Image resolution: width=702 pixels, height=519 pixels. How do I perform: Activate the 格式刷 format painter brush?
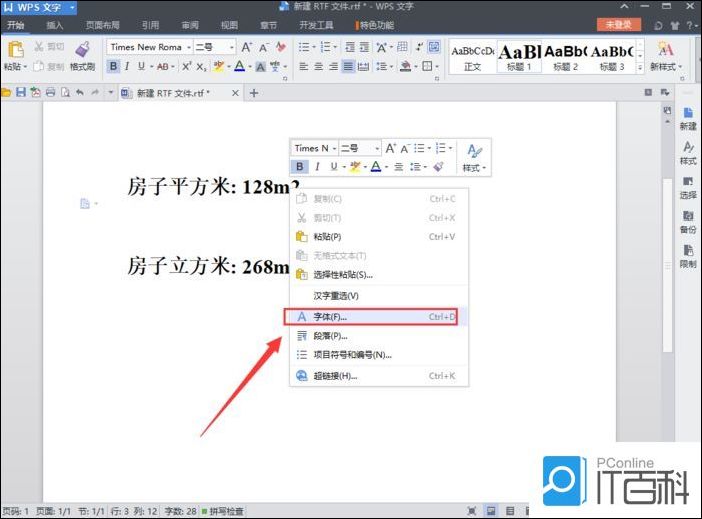pyautogui.click(x=82, y=56)
